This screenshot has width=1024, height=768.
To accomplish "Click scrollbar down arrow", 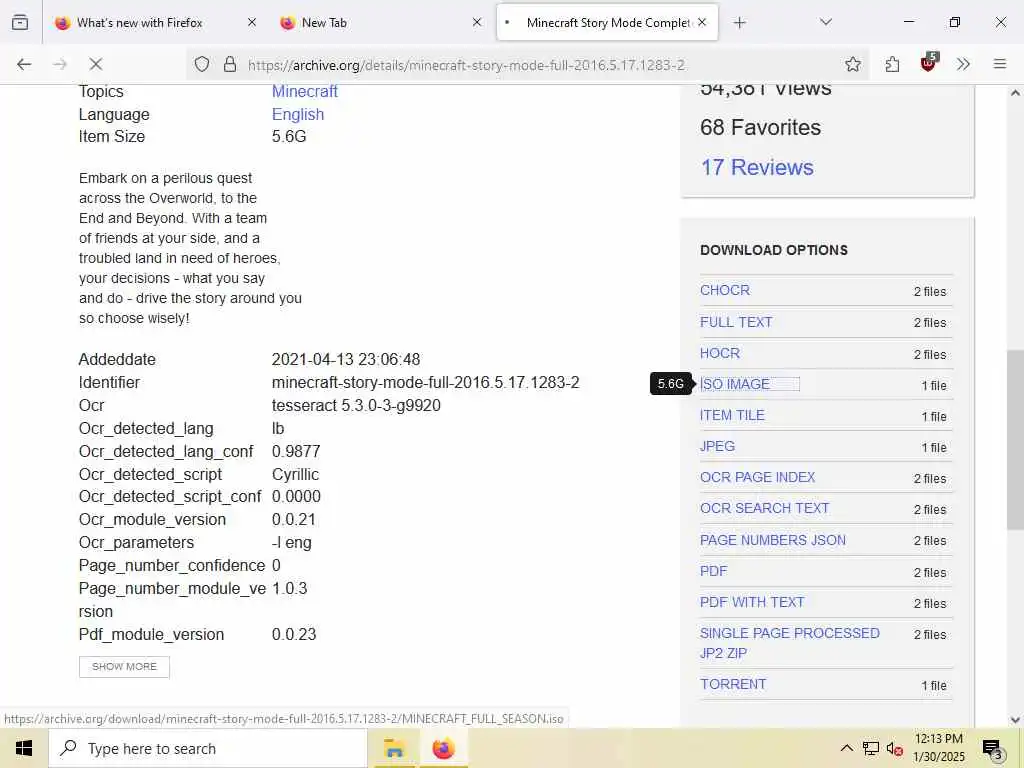I will (1015, 719).
